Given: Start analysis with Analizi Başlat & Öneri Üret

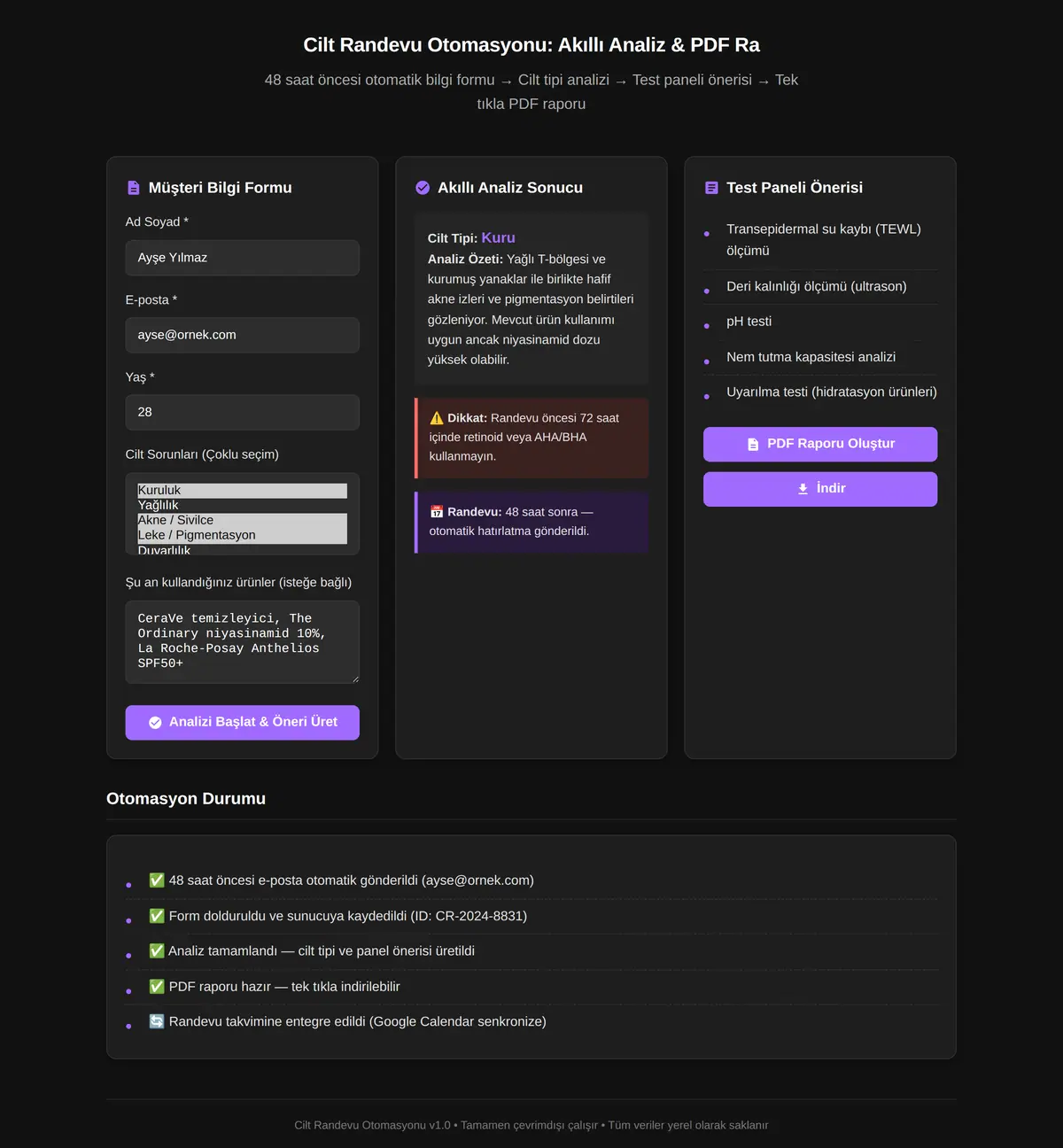Looking at the screenshot, I should click(x=242, y=723).
